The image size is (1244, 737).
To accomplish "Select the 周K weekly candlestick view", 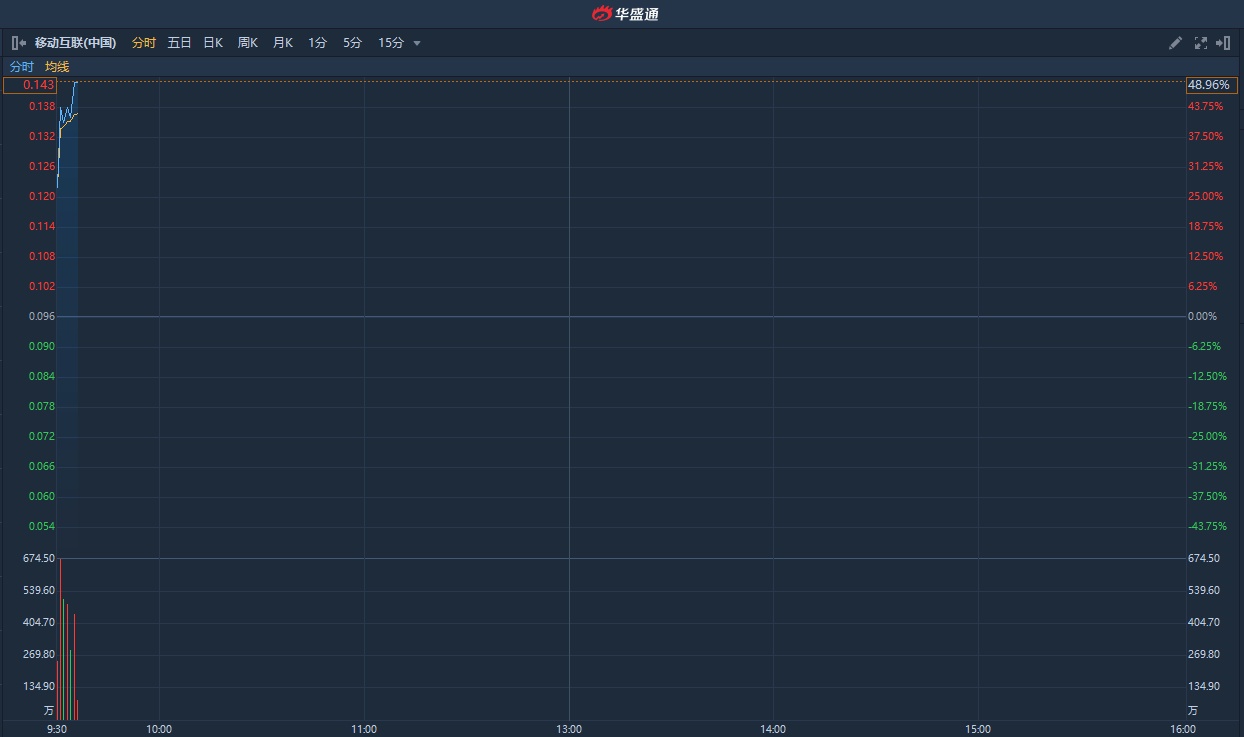I will 247,43.
